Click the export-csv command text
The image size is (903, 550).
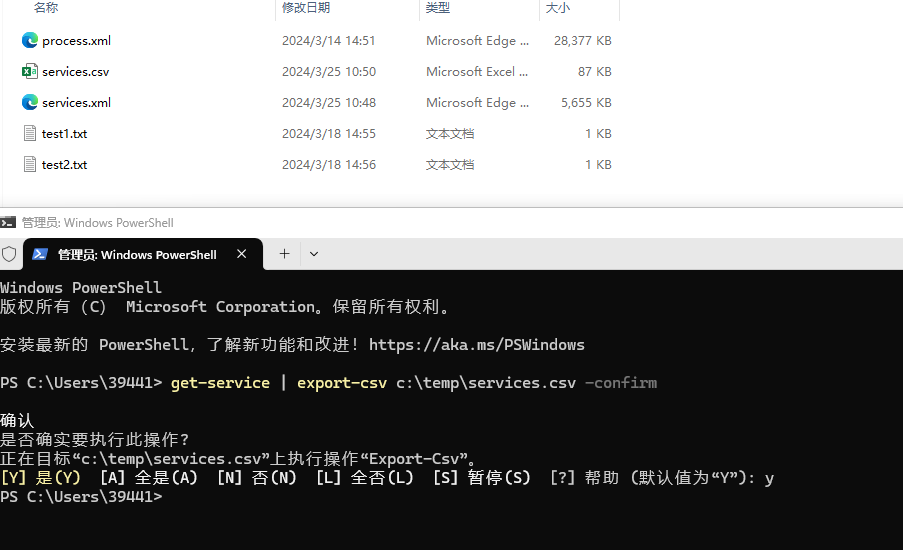(342, 382)
